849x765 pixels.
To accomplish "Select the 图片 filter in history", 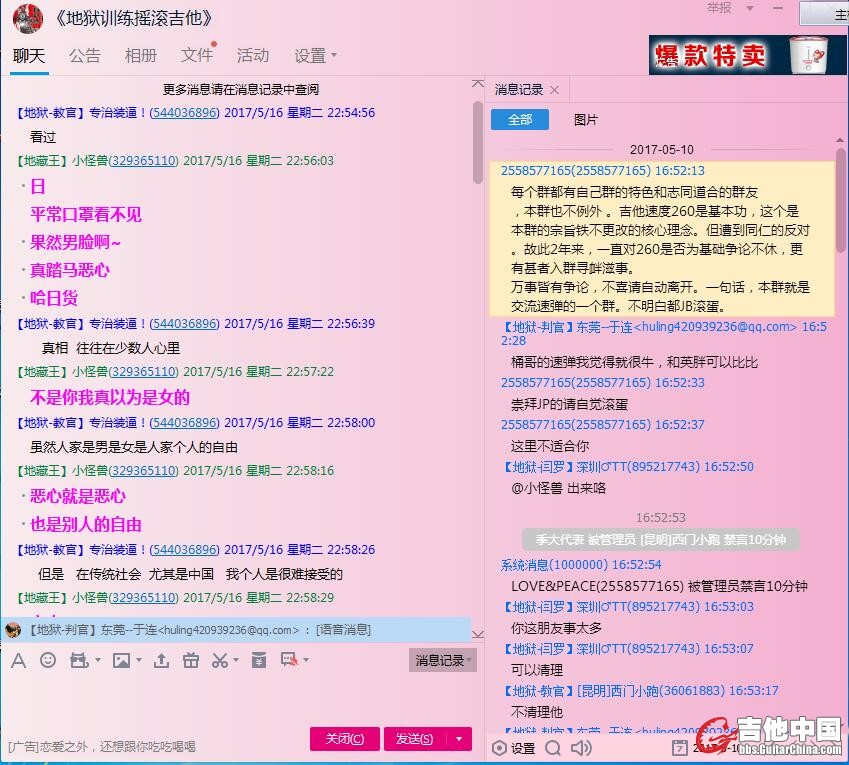I will click(585, 120).
